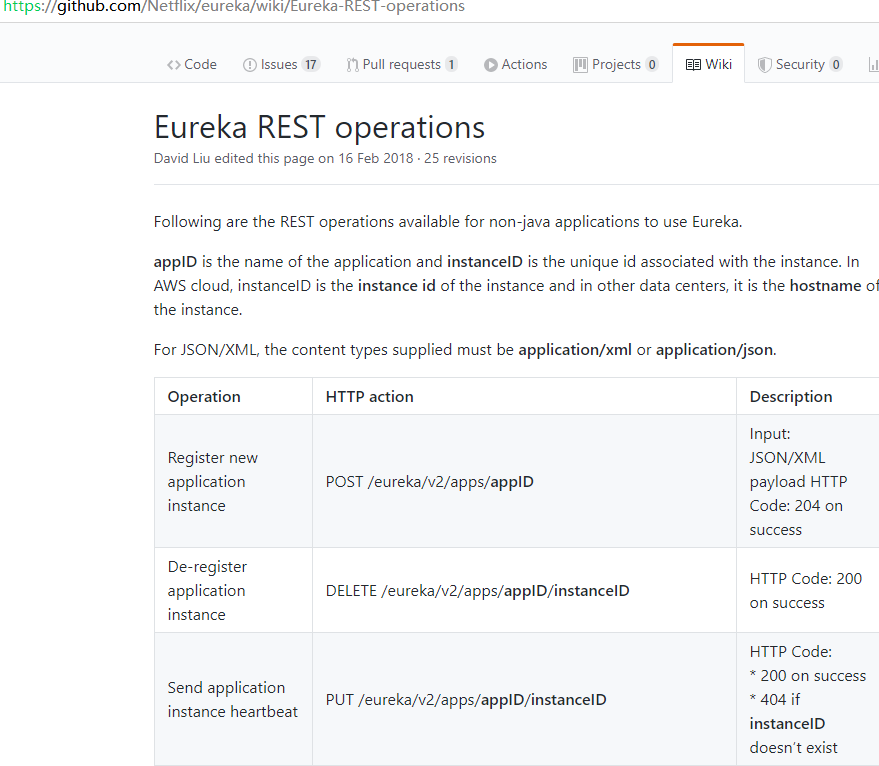
Task: Click the Wiki book icon
Action: 693,65
